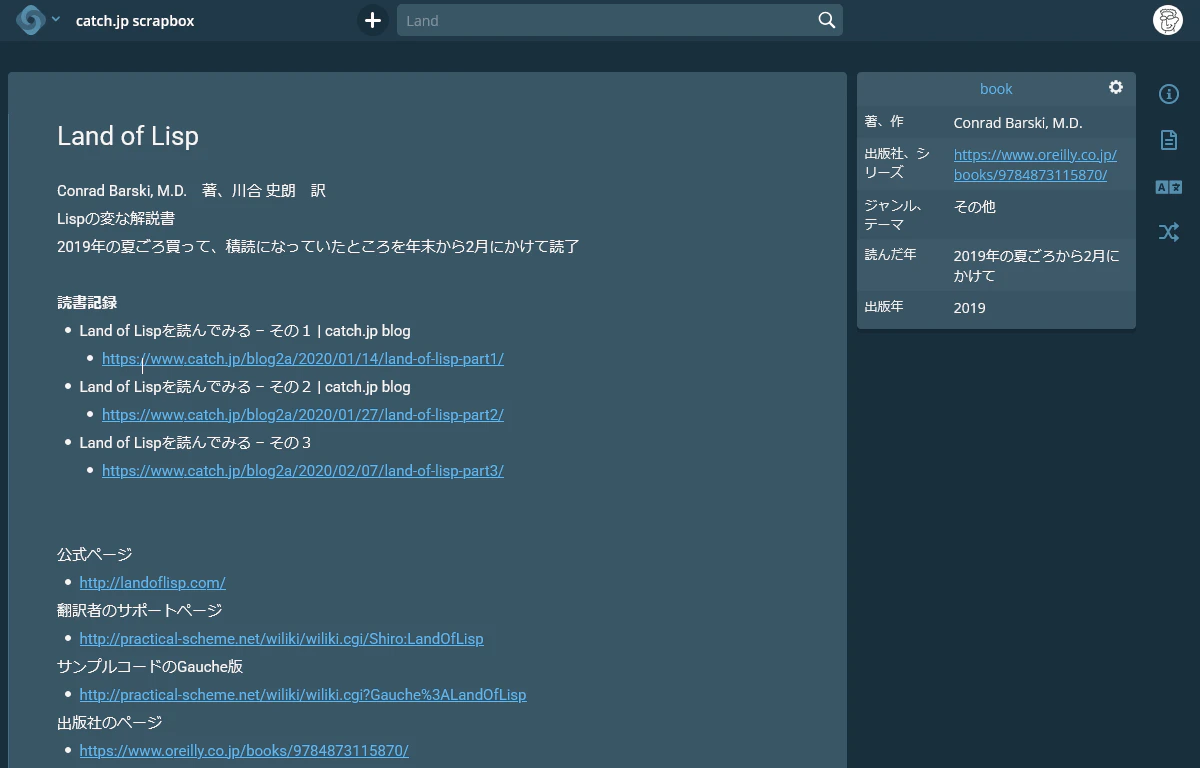1200x768 pixels.
Task: Click the ジャンル、テーマ label in book panel
Action: [x=893, y=215]
